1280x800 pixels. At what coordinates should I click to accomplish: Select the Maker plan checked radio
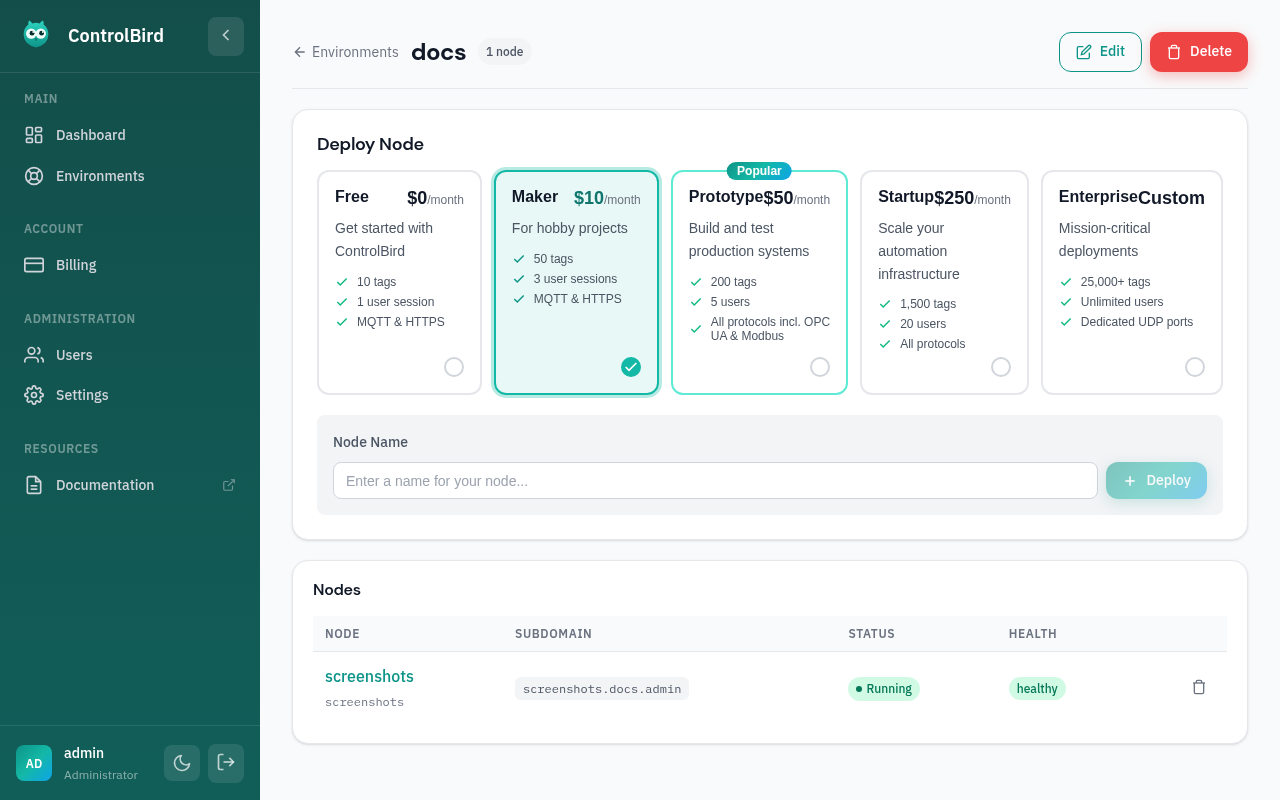click(631, 367)
